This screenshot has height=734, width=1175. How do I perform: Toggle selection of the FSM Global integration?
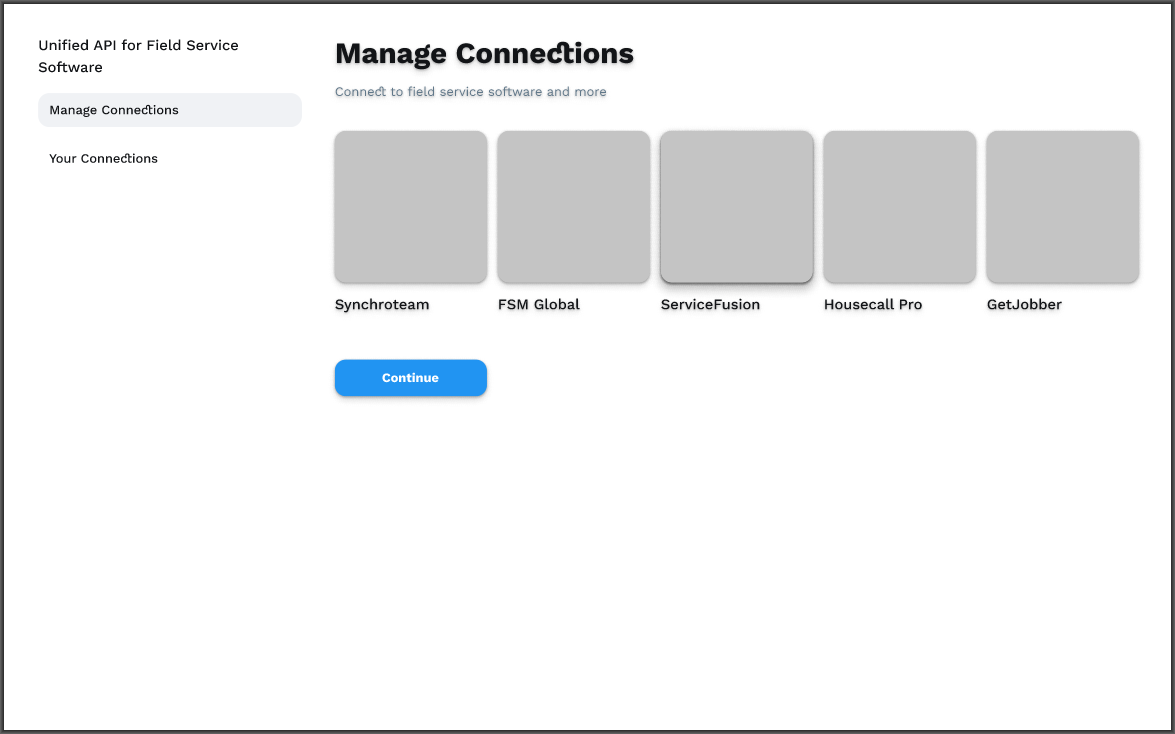click(572, 206)
